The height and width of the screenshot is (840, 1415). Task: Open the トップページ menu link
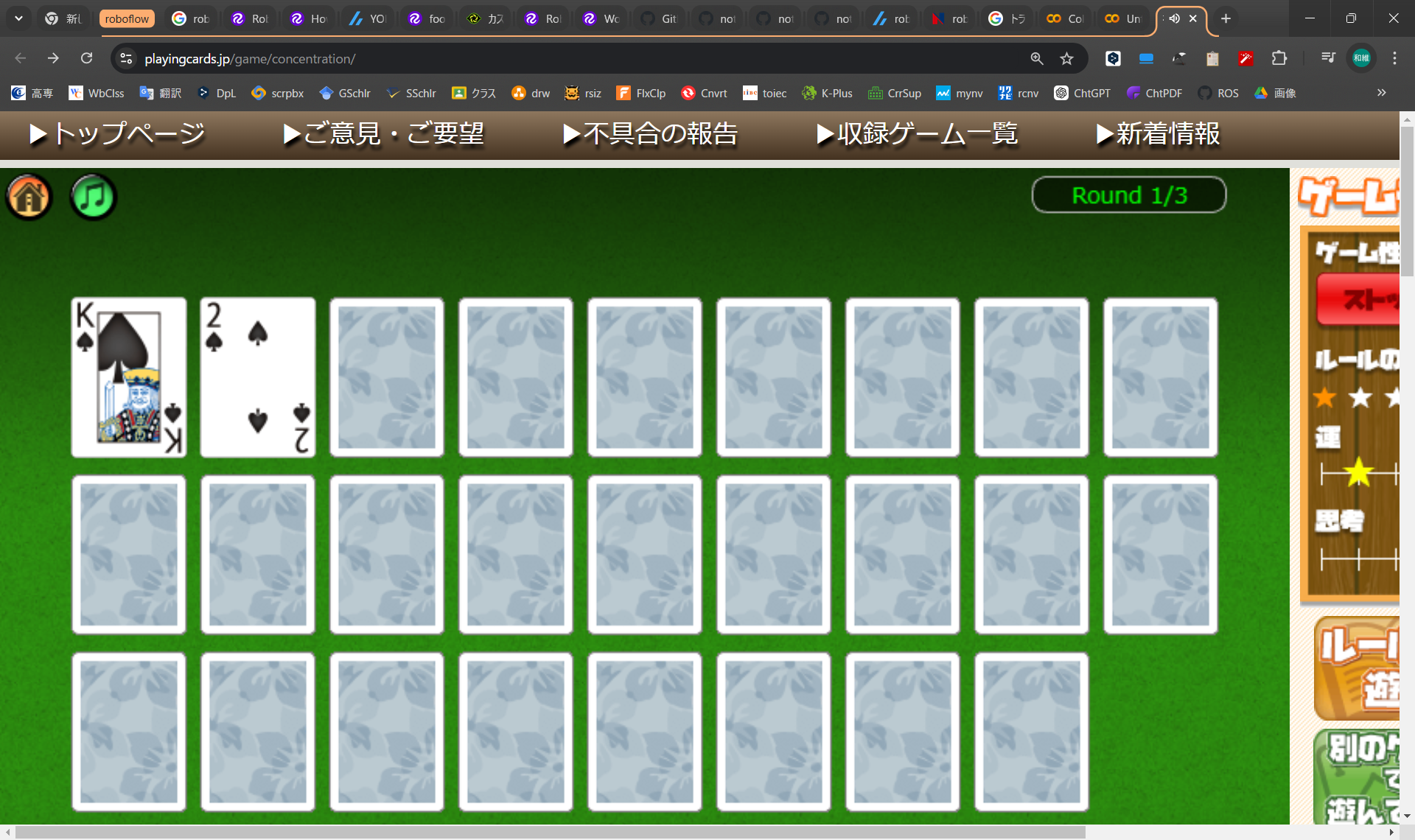pyautogui.click(x=116, y=134)
